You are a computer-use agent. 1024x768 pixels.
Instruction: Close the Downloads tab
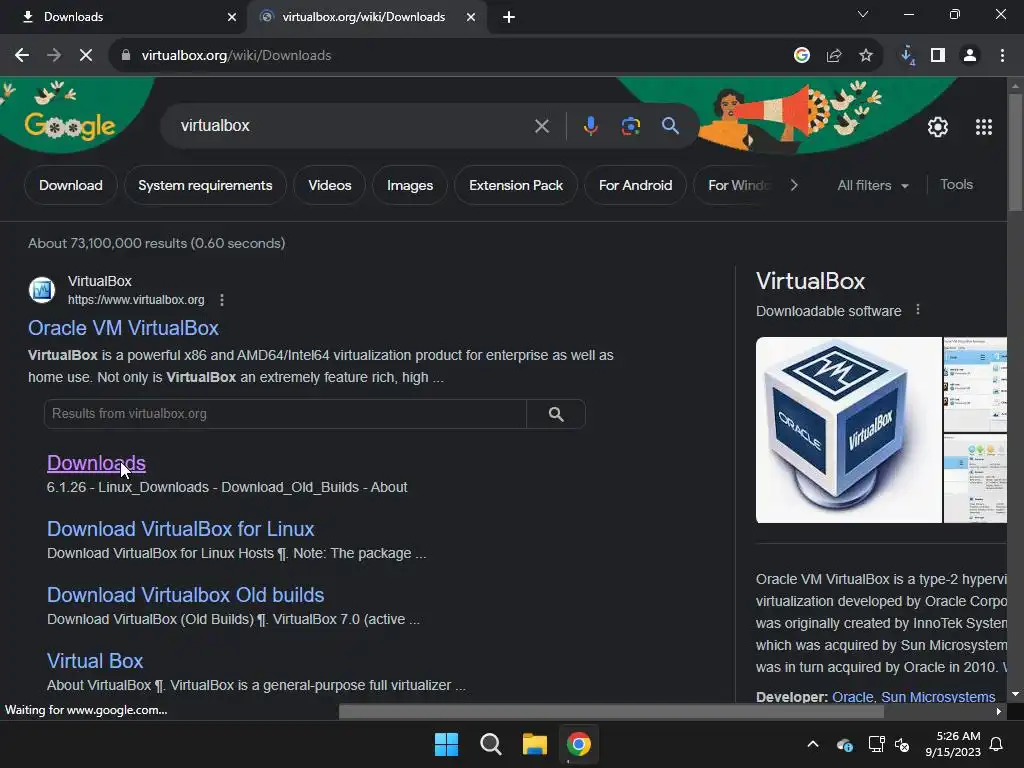click(232, 17)
